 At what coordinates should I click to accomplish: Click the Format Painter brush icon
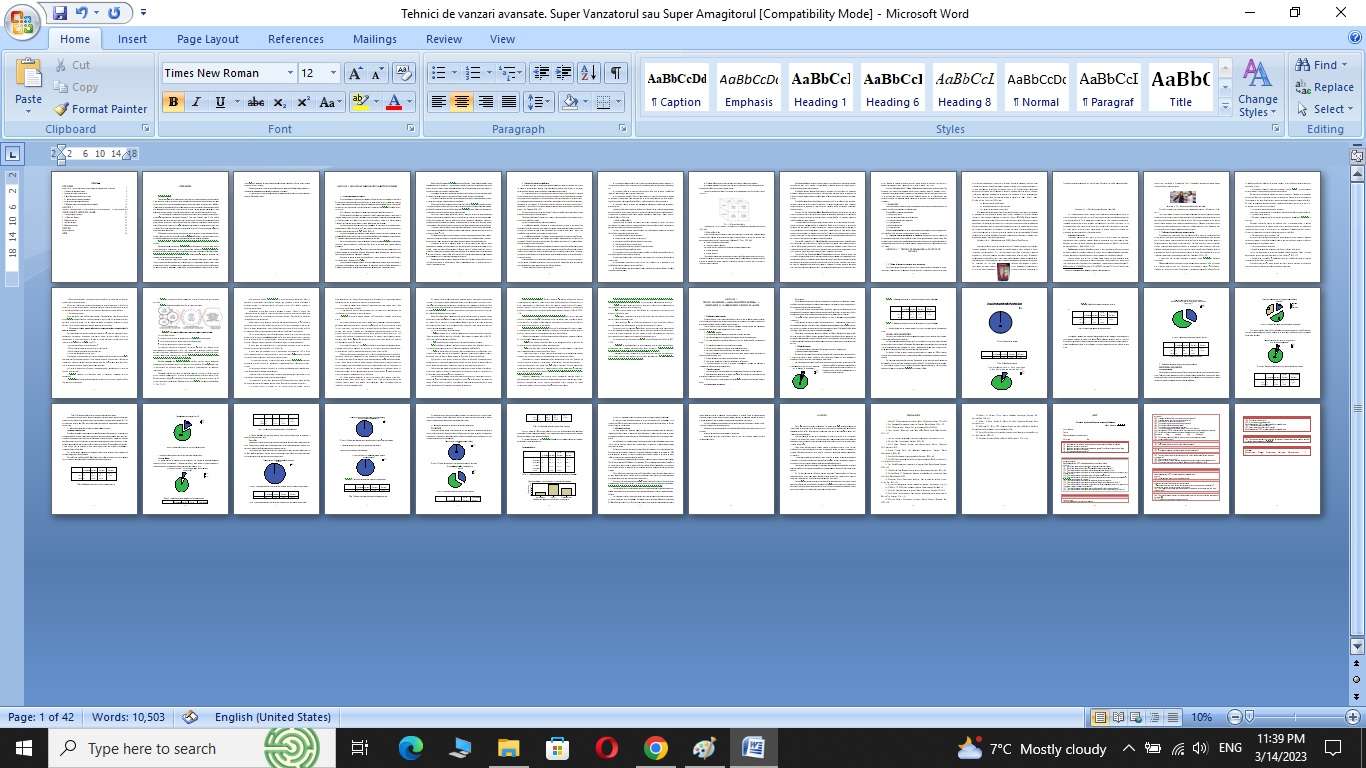click(x=62, y=109)
